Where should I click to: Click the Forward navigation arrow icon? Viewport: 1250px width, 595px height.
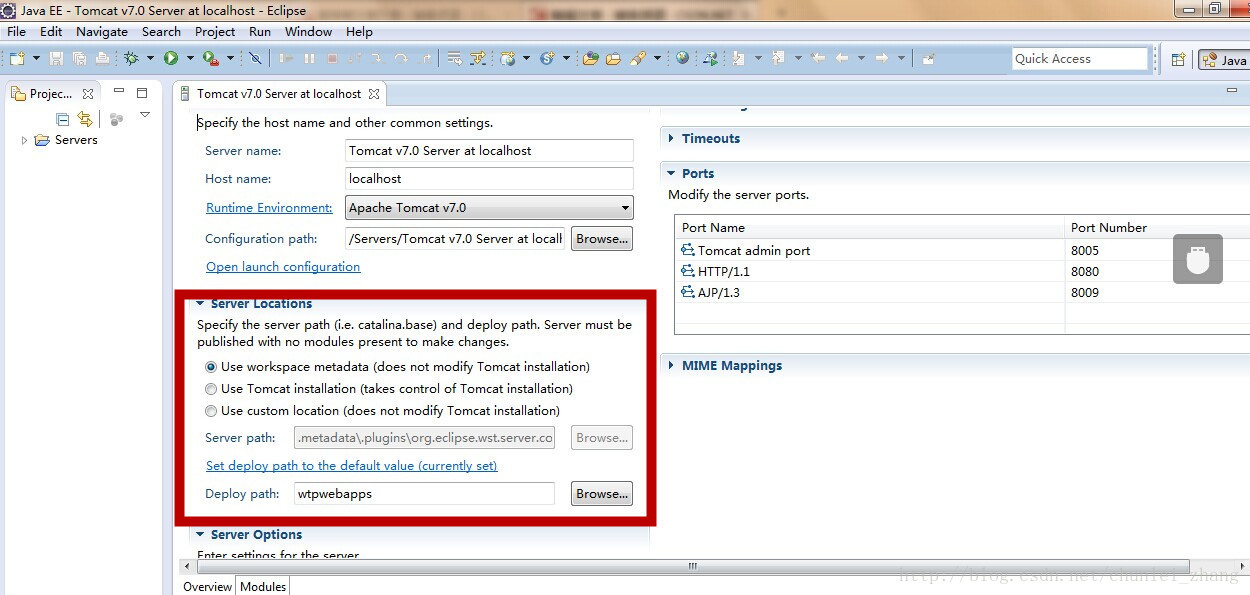(x=881, y=58)
